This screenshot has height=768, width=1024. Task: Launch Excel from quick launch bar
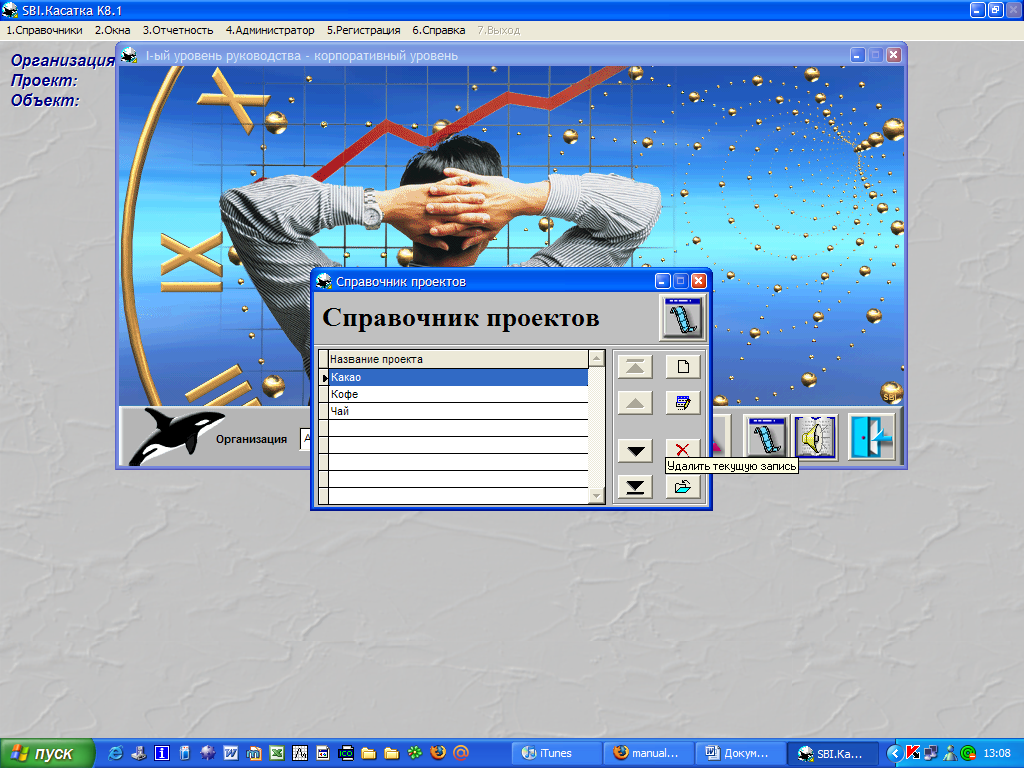pos(277,753)
